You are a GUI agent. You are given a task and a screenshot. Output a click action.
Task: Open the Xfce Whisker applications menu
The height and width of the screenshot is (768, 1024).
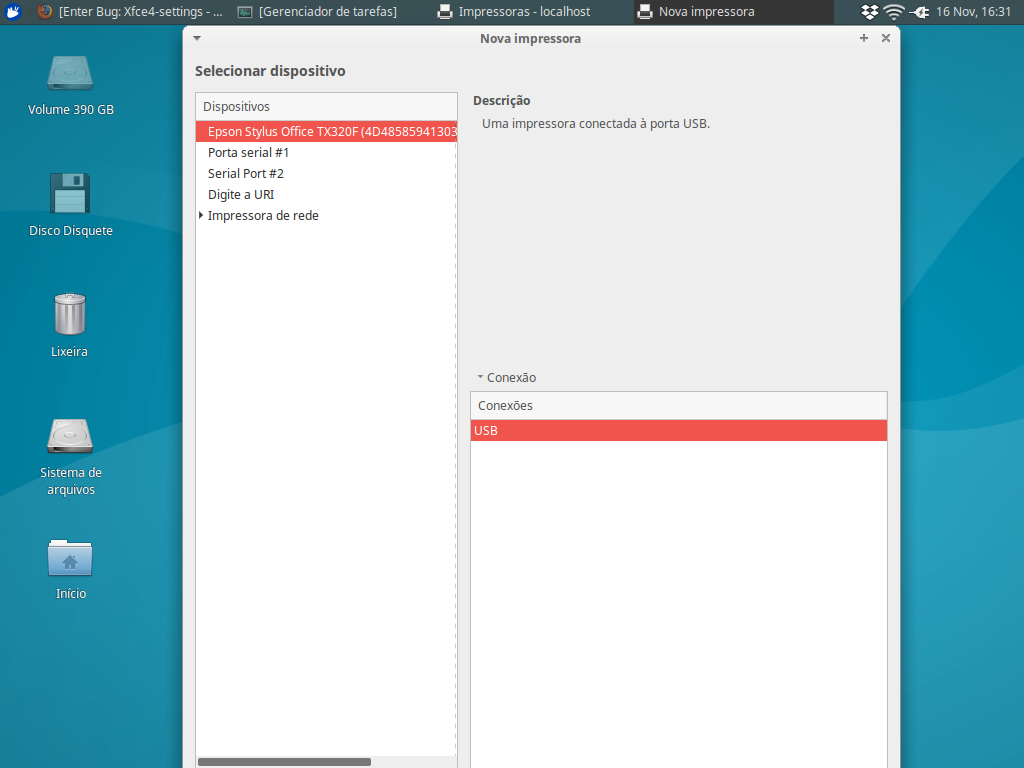13,12
